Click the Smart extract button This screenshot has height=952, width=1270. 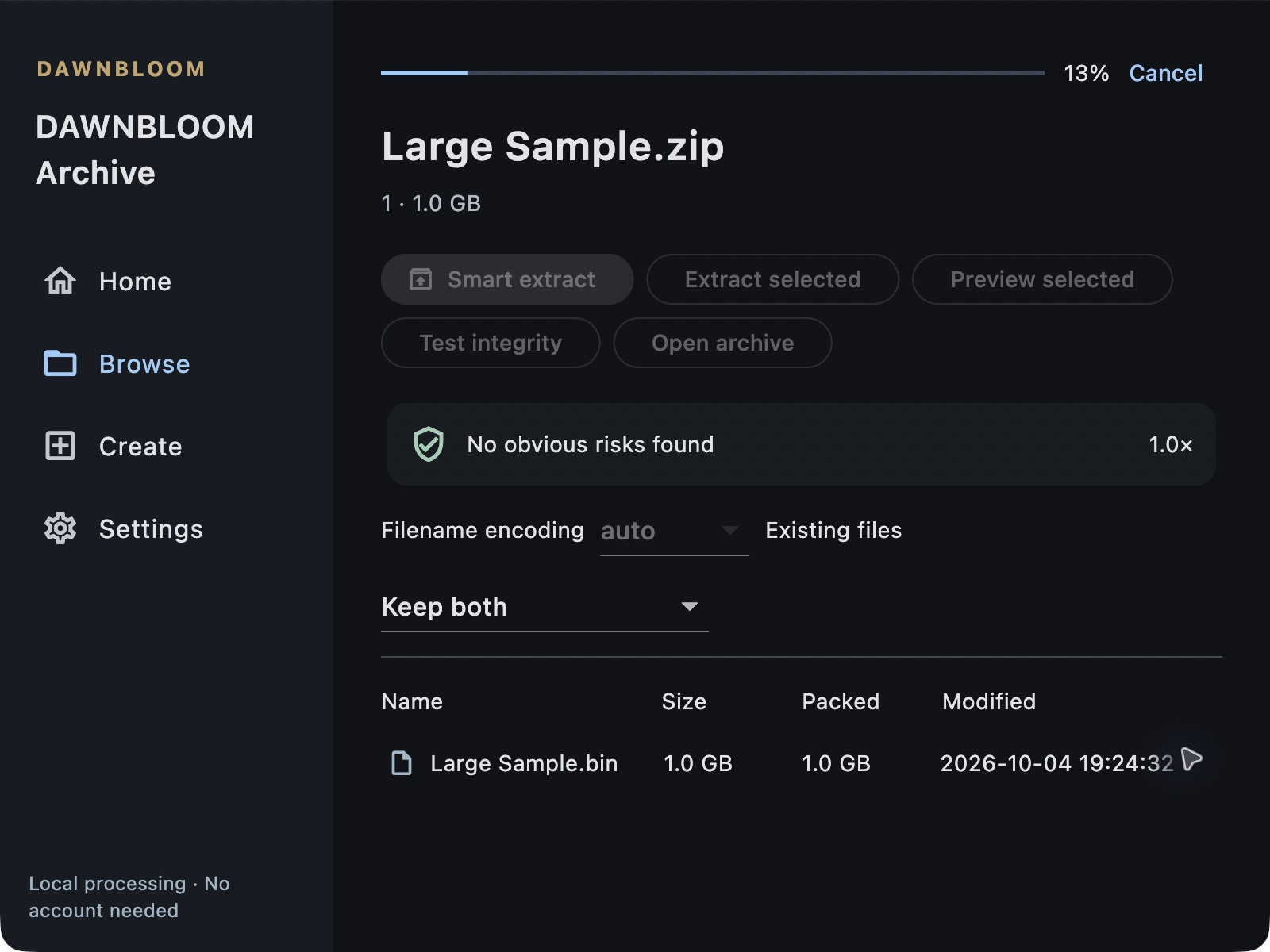point(507,279)
